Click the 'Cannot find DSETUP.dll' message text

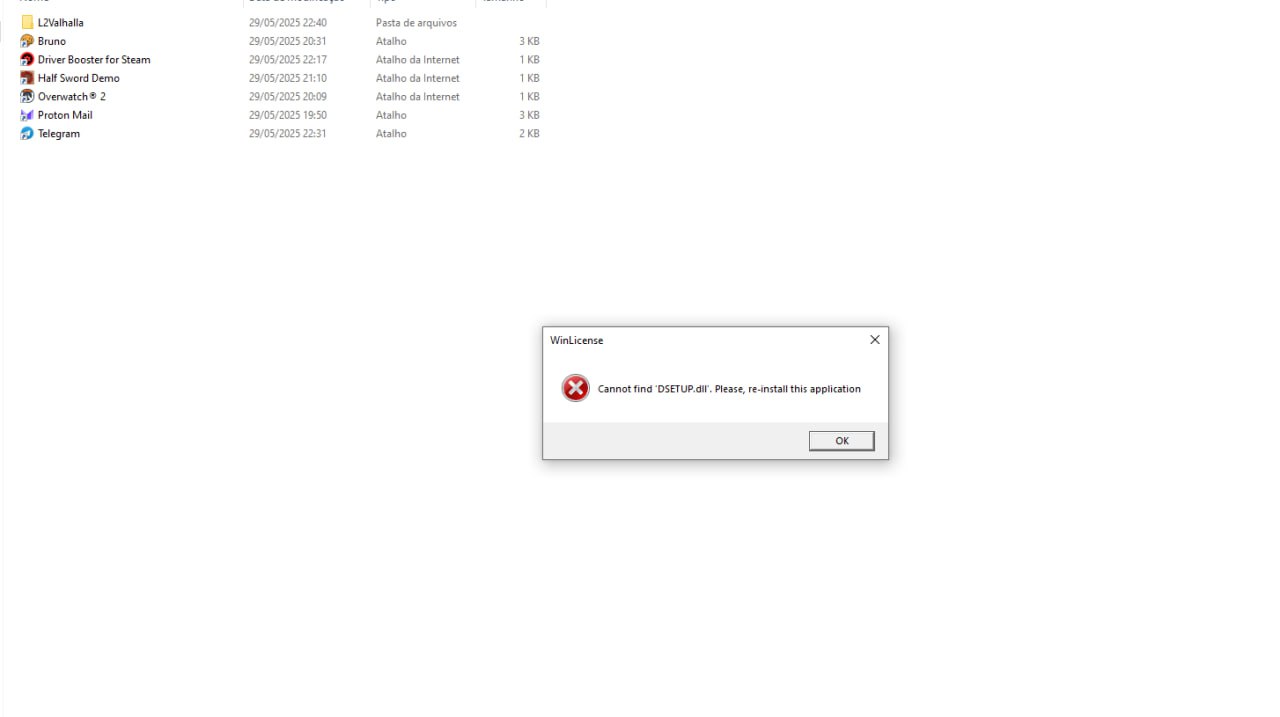729,389
